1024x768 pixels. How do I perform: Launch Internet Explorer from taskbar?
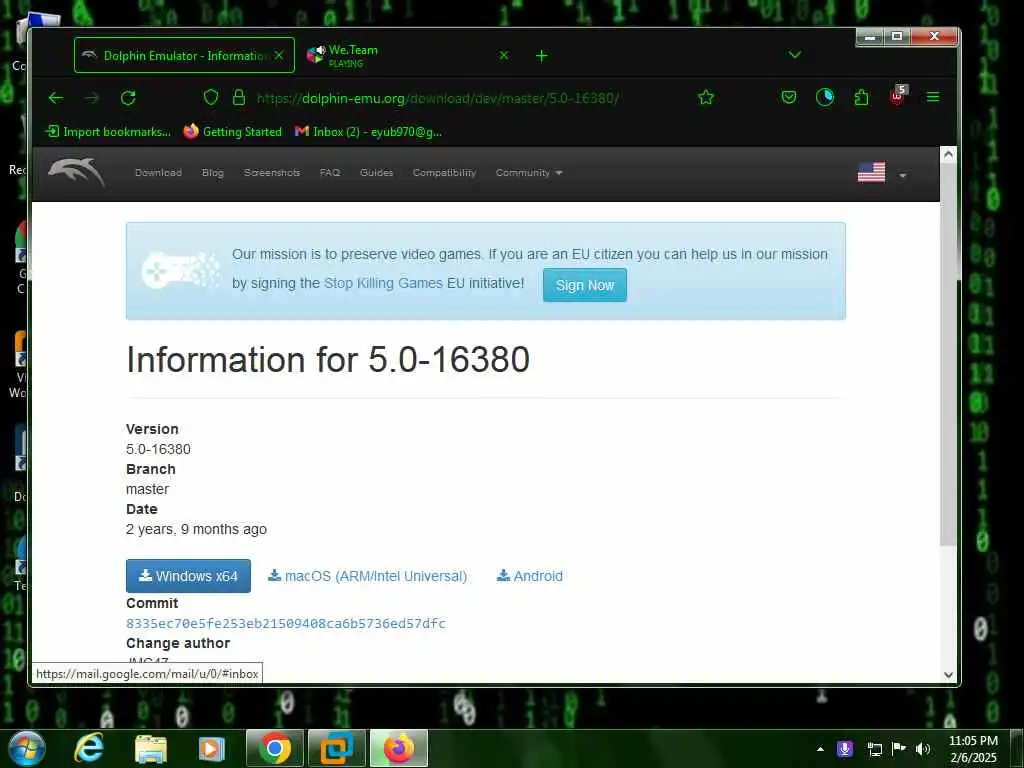click(88, 749)
